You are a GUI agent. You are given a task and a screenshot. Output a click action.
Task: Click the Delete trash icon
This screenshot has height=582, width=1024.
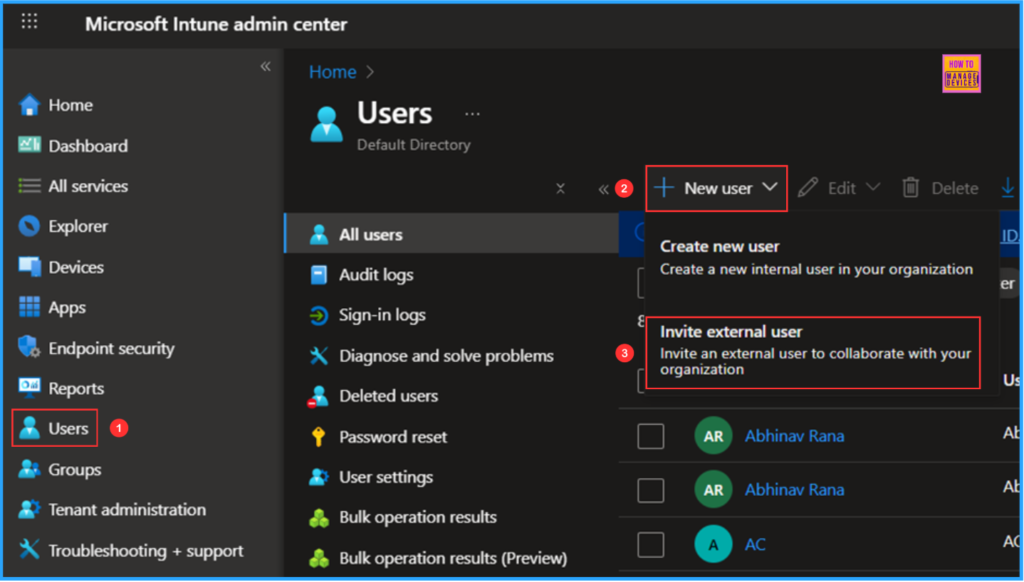[x=912, y=187]
